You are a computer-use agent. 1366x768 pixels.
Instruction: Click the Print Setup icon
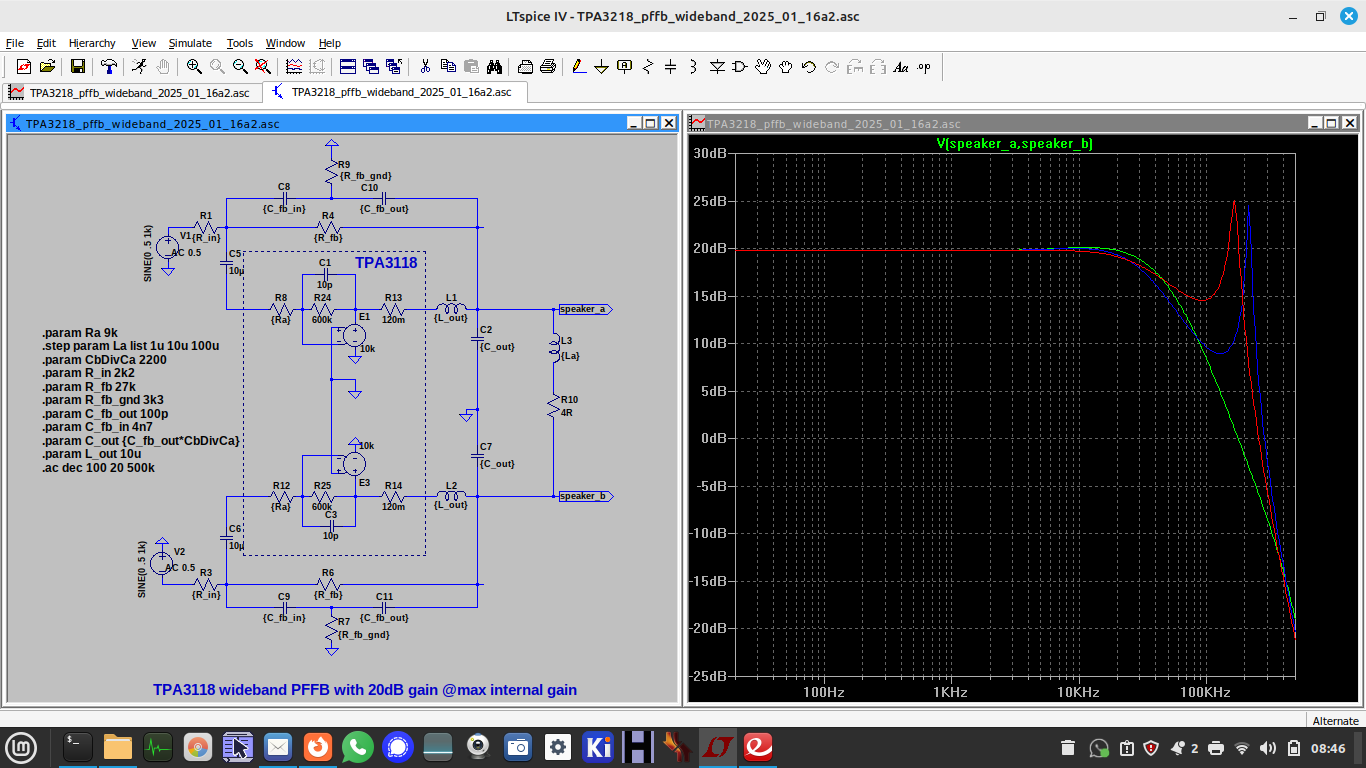525,67
